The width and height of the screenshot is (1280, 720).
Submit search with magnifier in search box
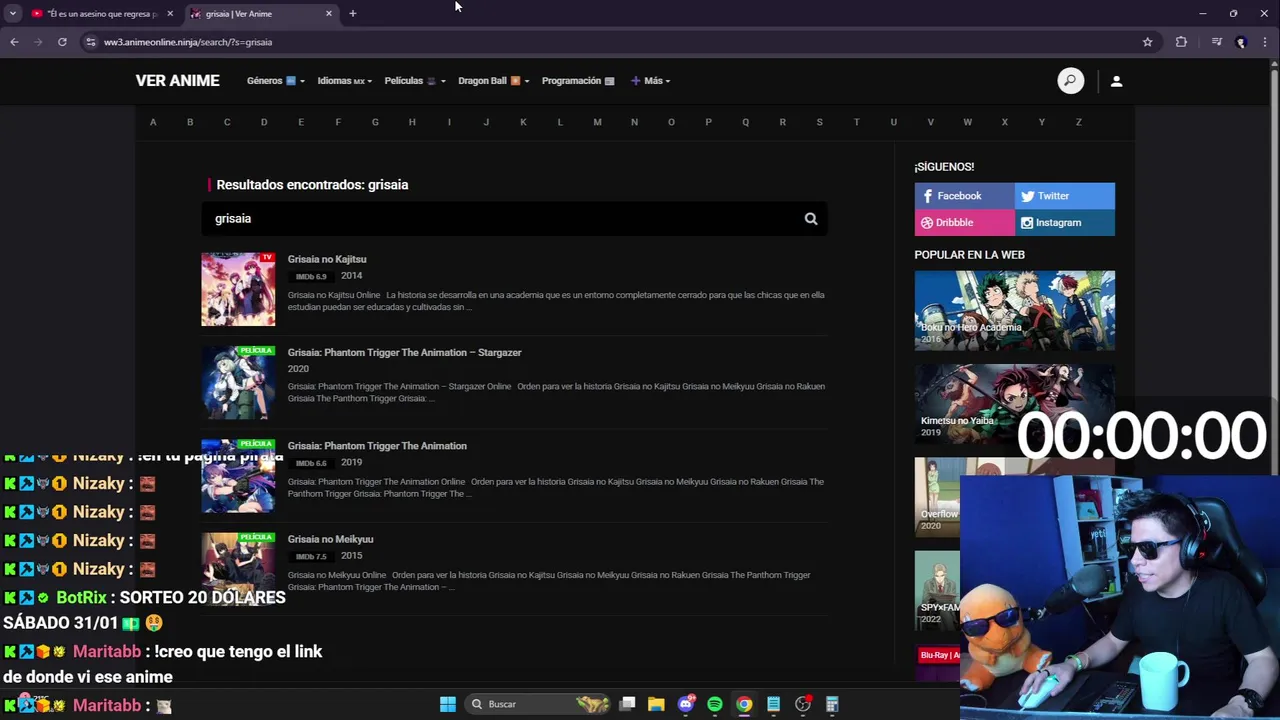point(811,219)
